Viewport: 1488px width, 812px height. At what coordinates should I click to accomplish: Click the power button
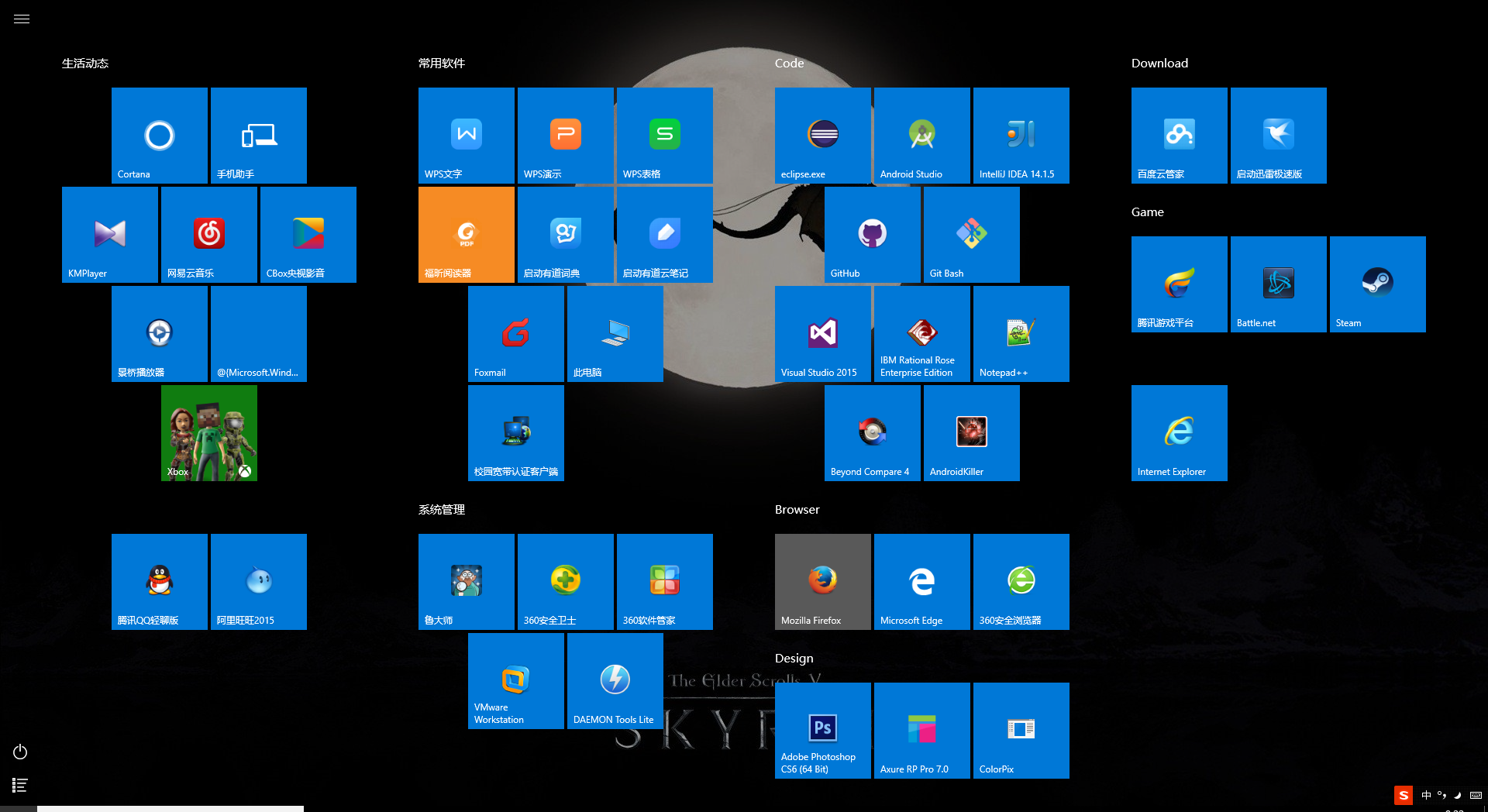pyautogui.click(x=20, y=752)
